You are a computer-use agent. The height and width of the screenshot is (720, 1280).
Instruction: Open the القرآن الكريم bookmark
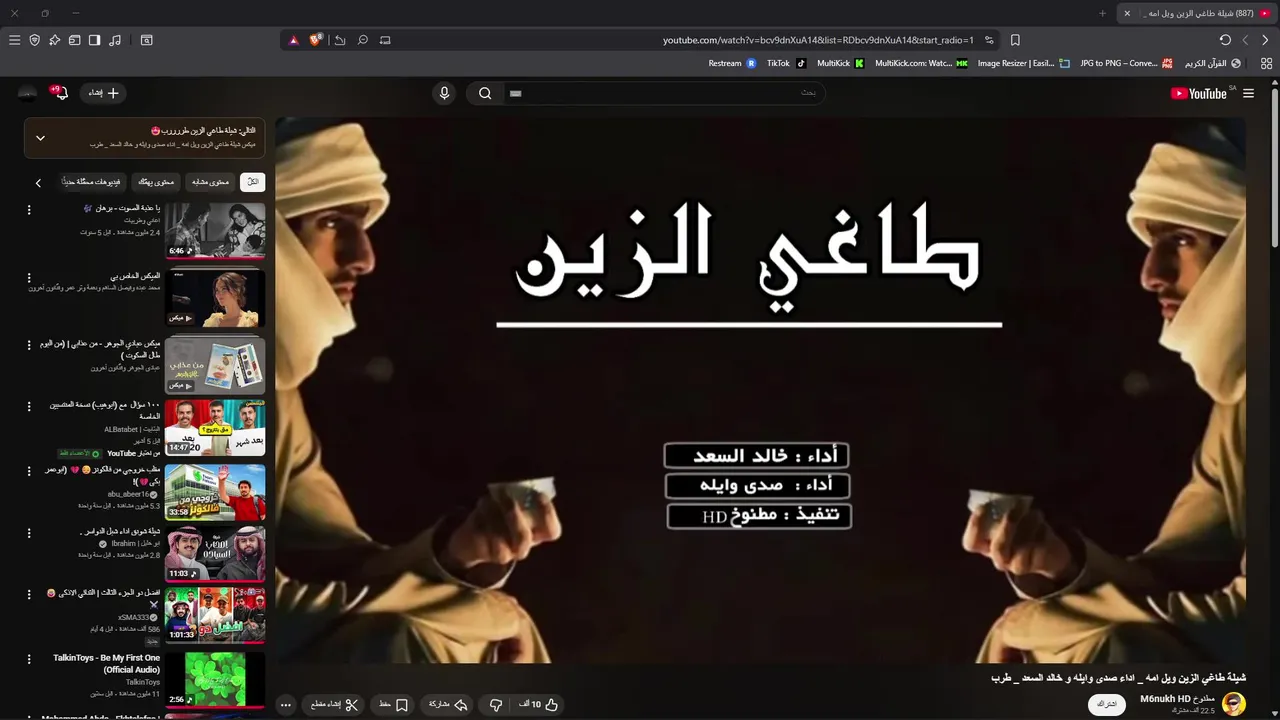click(x=1213, y=63)
